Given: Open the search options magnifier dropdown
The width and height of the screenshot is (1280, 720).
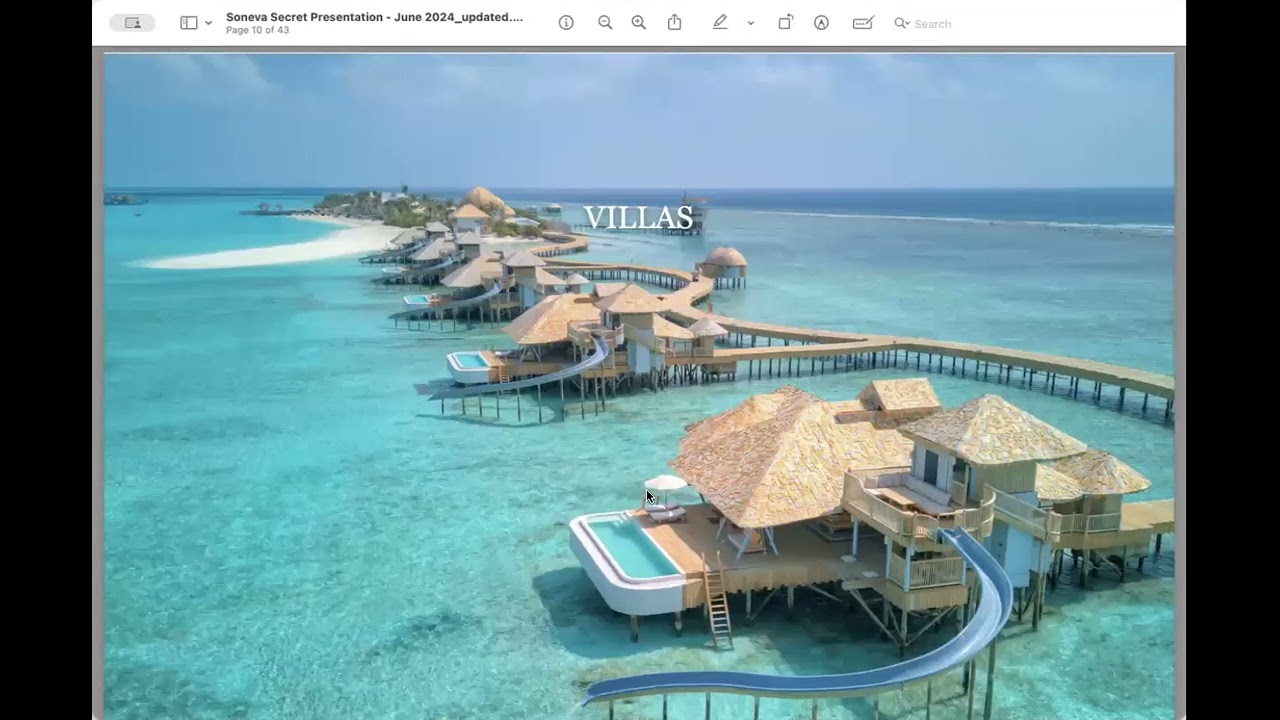Looking at the screenshot, I should click(902, 23).
